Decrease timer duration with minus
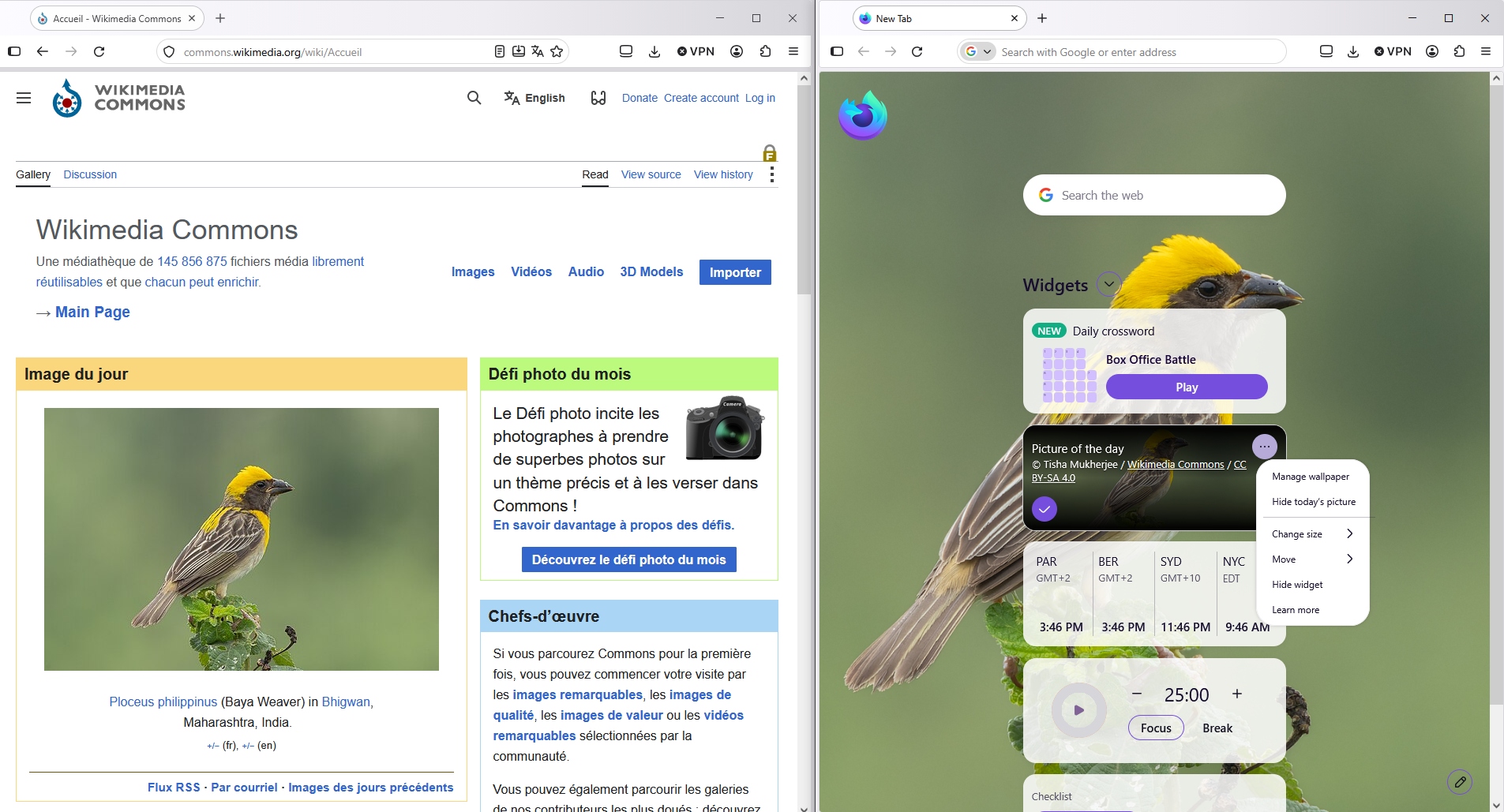 1137,694
